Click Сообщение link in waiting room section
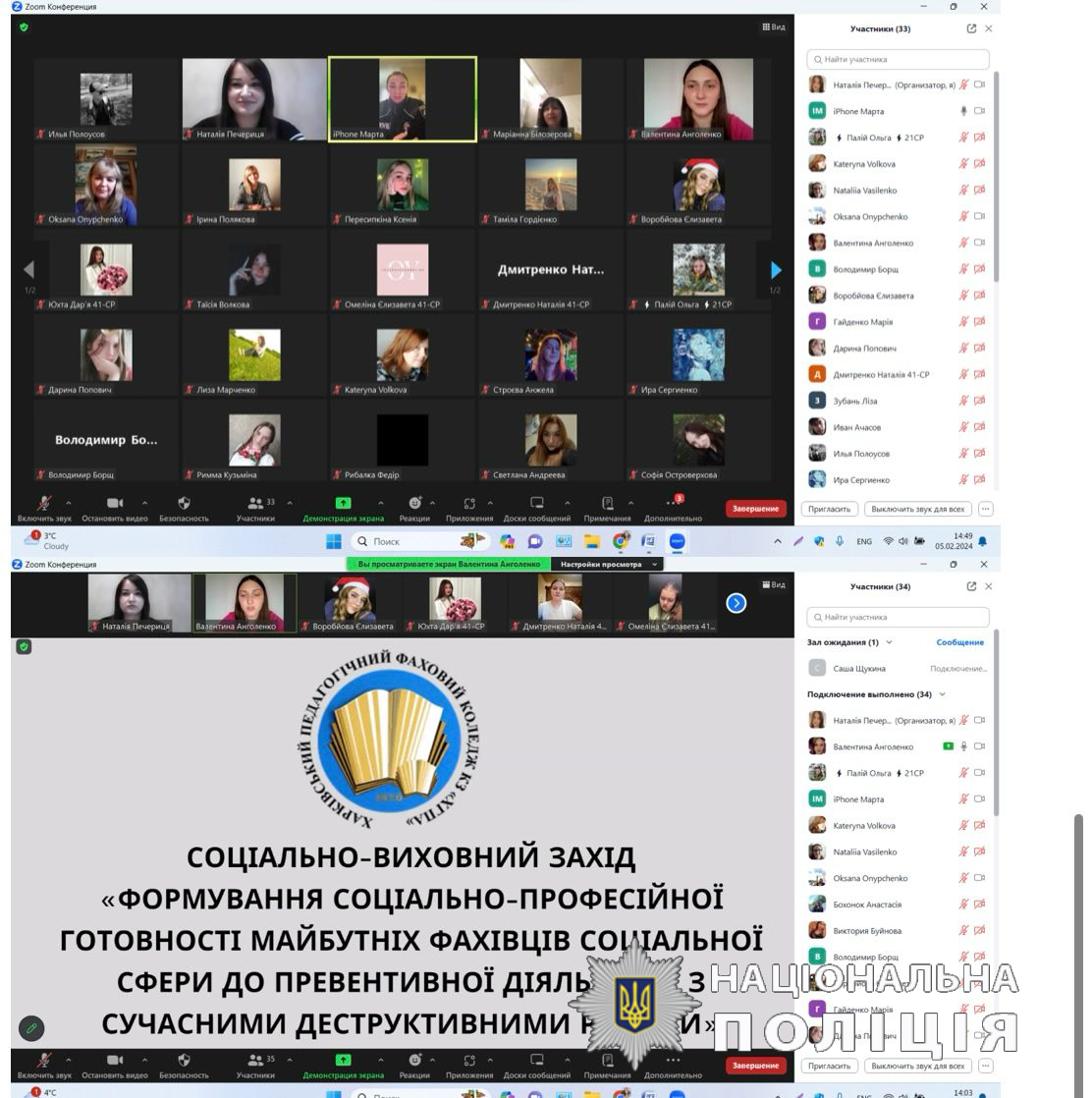The height and width of the screenshot is (1098, 1092). pos(959,642)
